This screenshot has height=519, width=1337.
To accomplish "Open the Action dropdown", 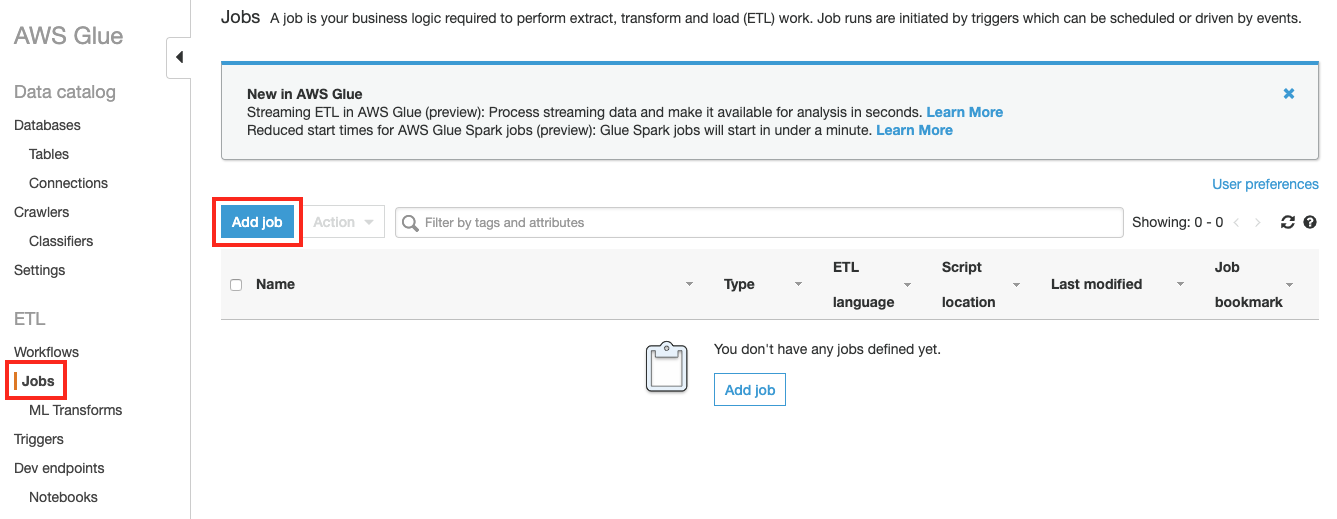I will tap(343, 222).
